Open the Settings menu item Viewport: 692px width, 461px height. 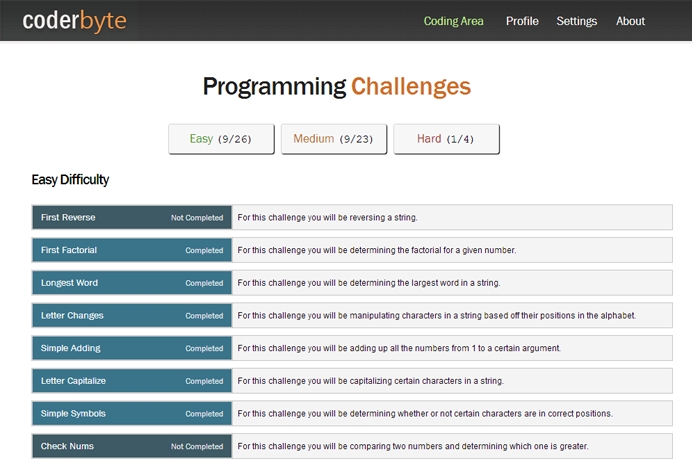pyautogui.click(x=576, y=21)
